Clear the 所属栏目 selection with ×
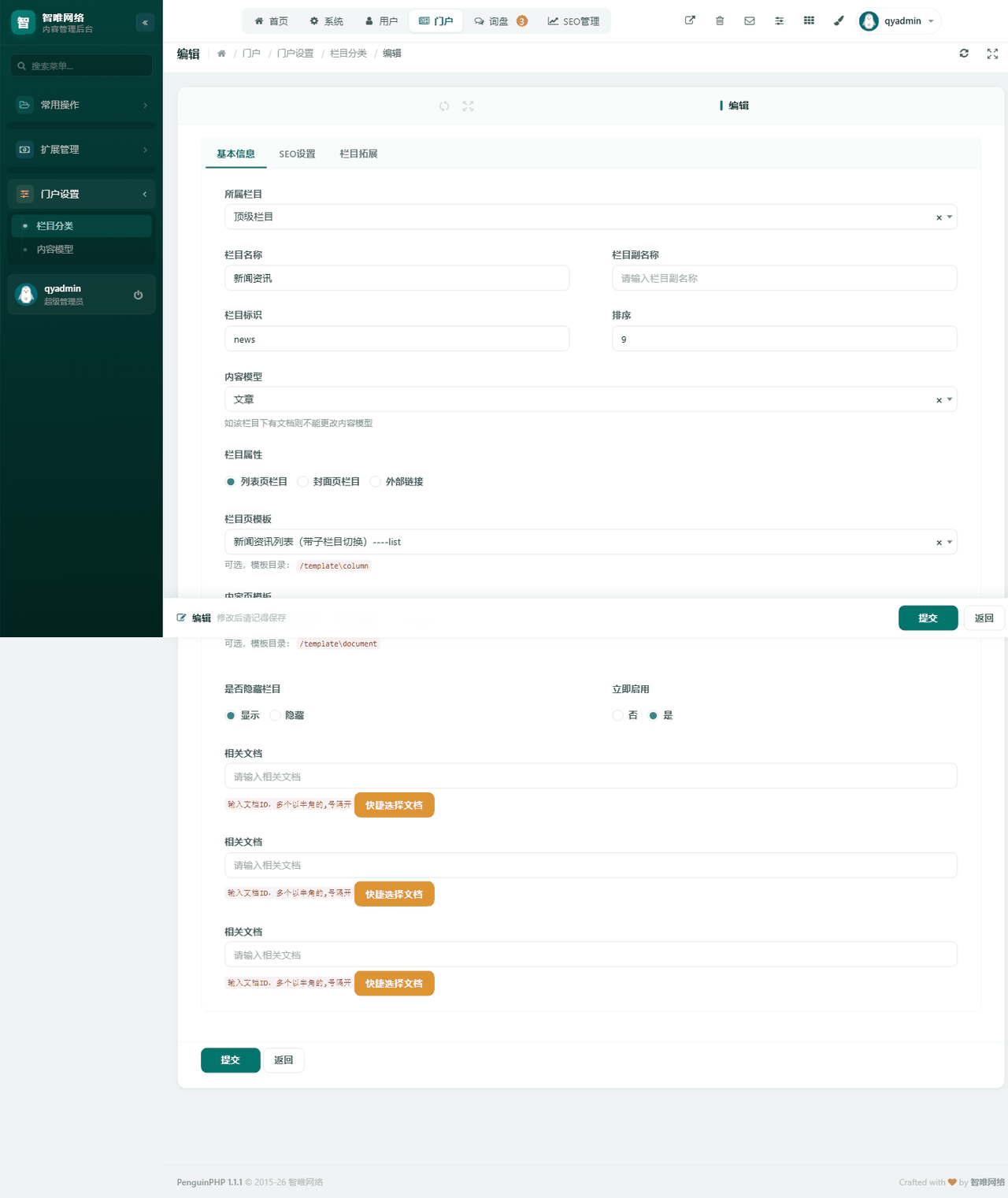This screenshot has width=1008, height=1198. pos(939,217)
